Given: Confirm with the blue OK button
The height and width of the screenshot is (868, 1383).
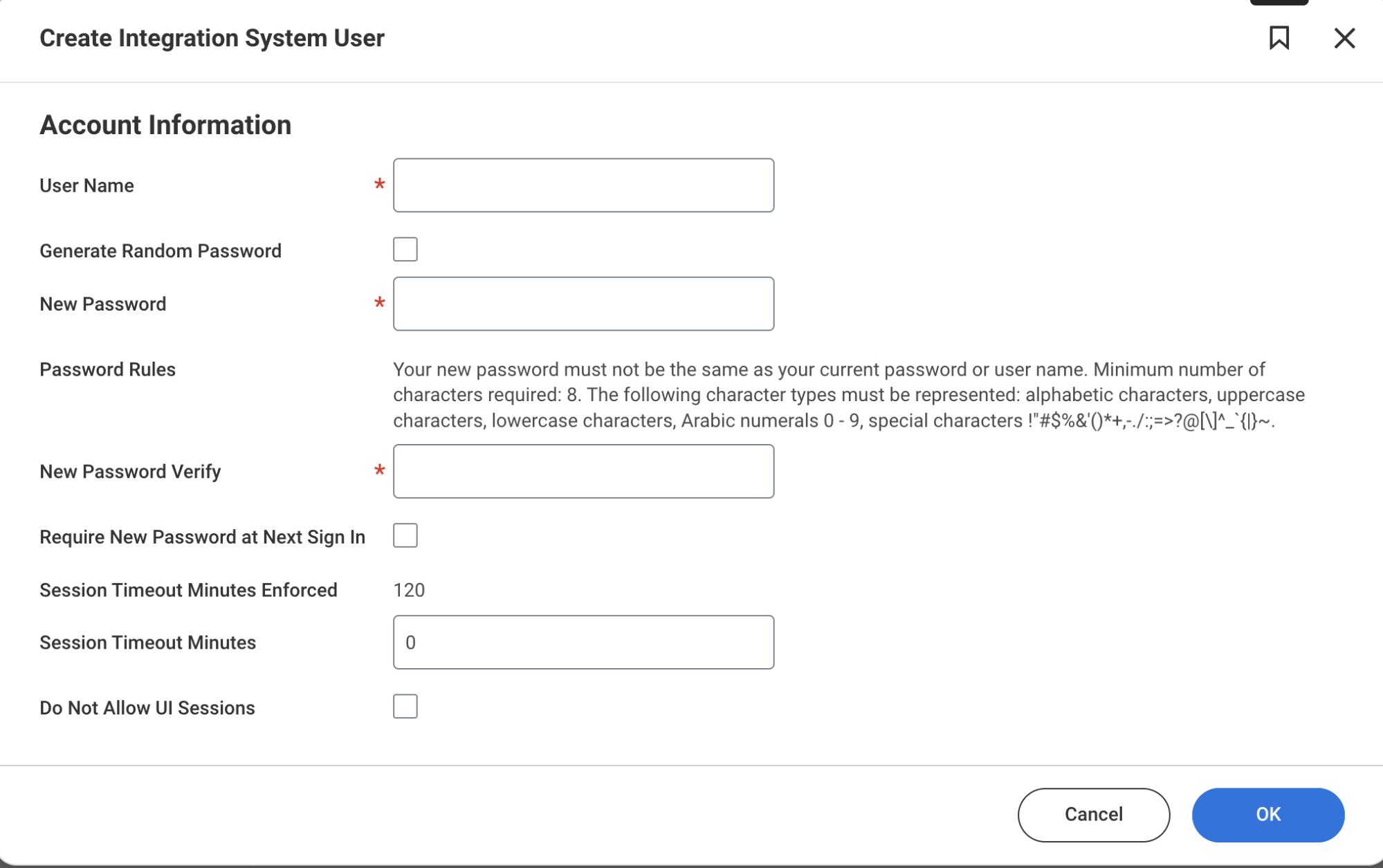Looking at the screenshot, I should 1267,815.
